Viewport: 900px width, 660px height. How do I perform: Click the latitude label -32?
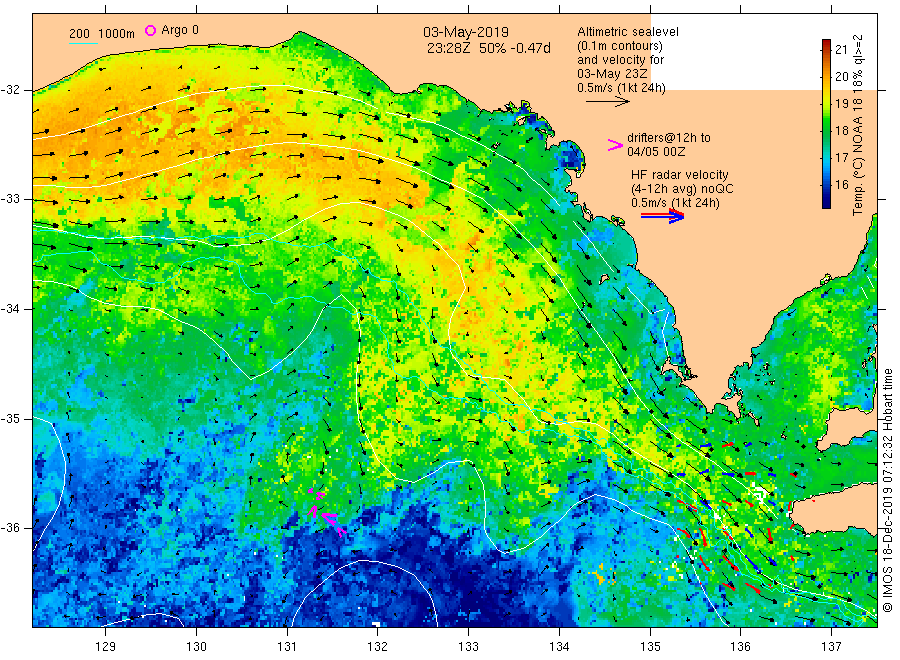(10, 90)
